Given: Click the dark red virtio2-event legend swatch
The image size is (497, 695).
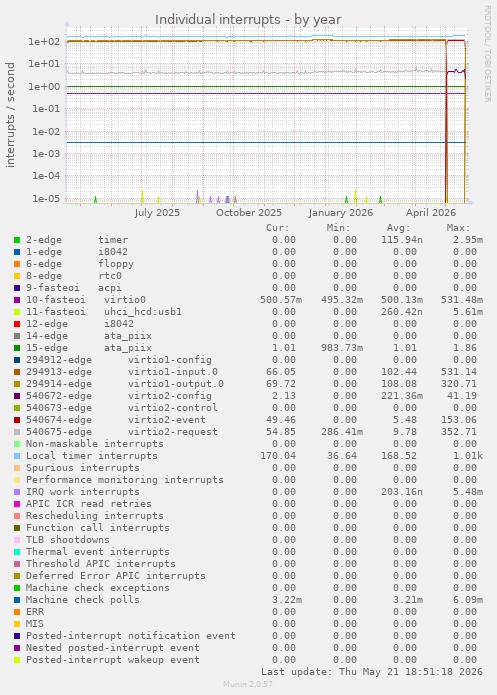Looking at the screenshot, I should coord(17,420).
